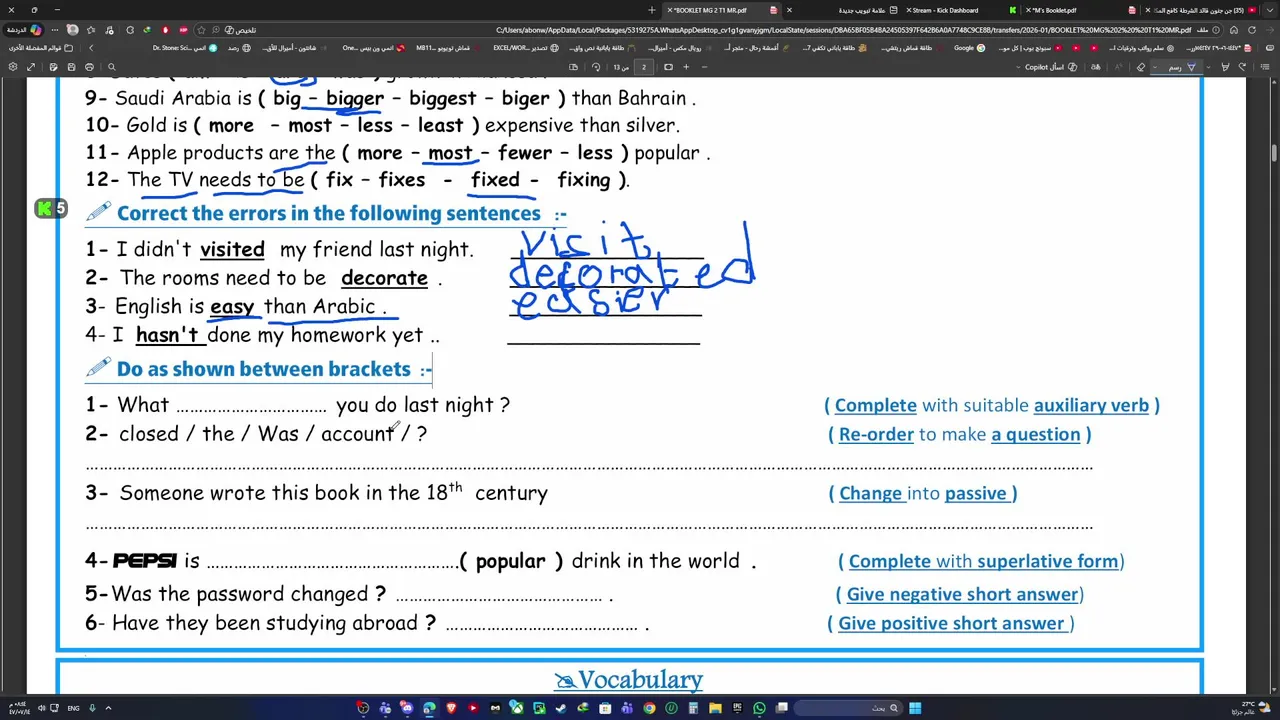This screenshot has height=720, width=1280.
Task: Switch to M's Booklet.pdf tab
Action: tap(1082, 10)
